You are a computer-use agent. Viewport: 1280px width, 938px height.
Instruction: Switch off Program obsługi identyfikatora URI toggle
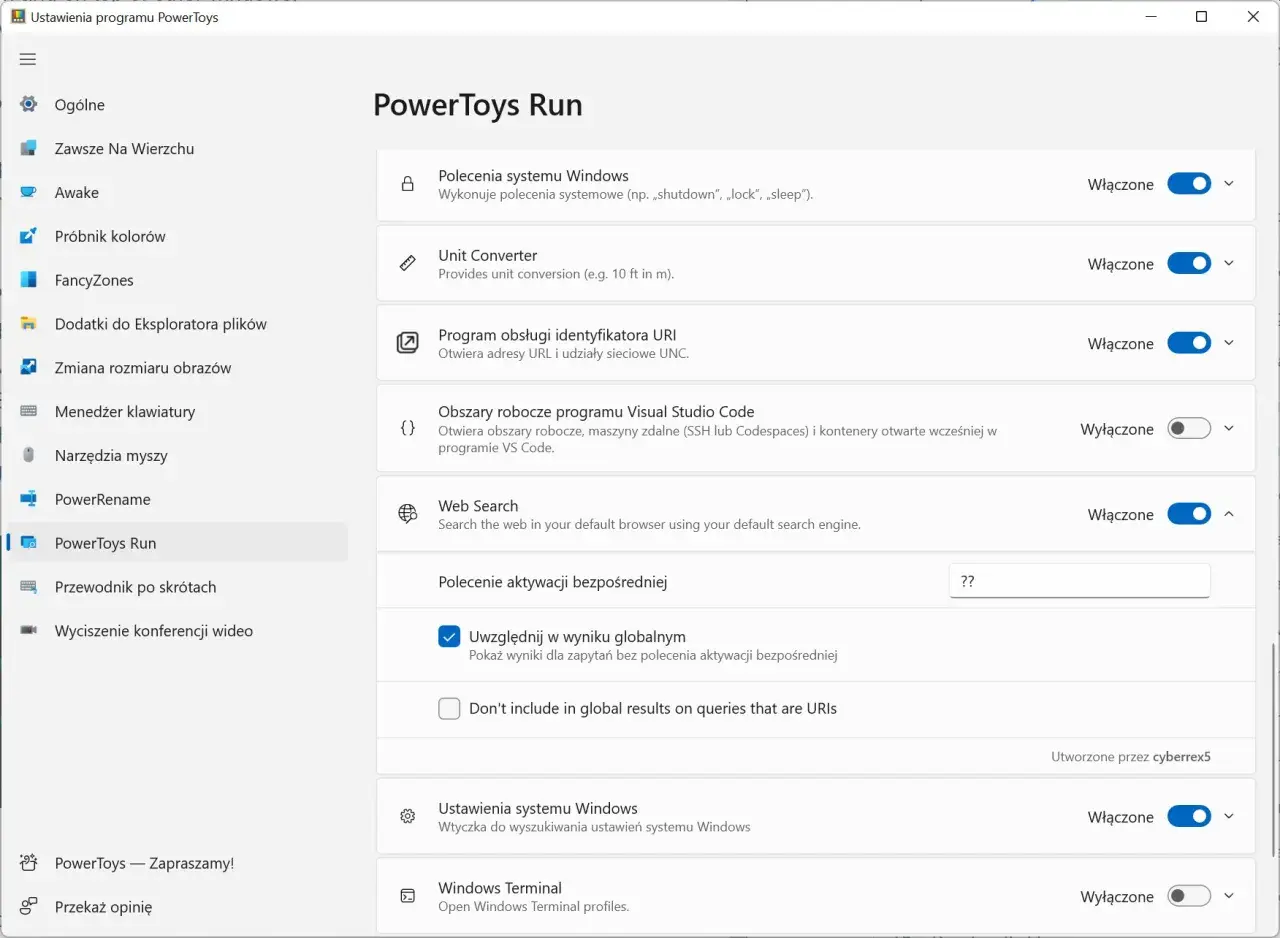coord(1189,343)
